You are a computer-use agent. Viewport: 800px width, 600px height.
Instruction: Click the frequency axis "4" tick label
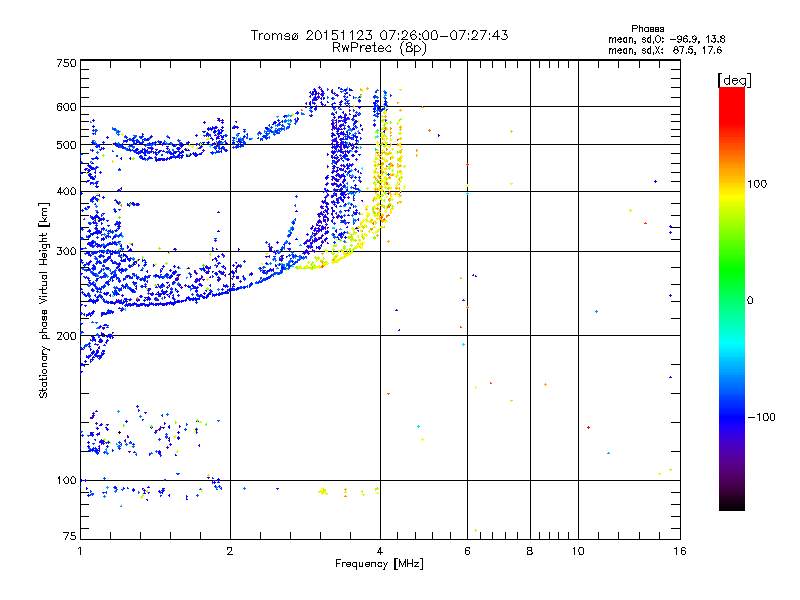380,551
